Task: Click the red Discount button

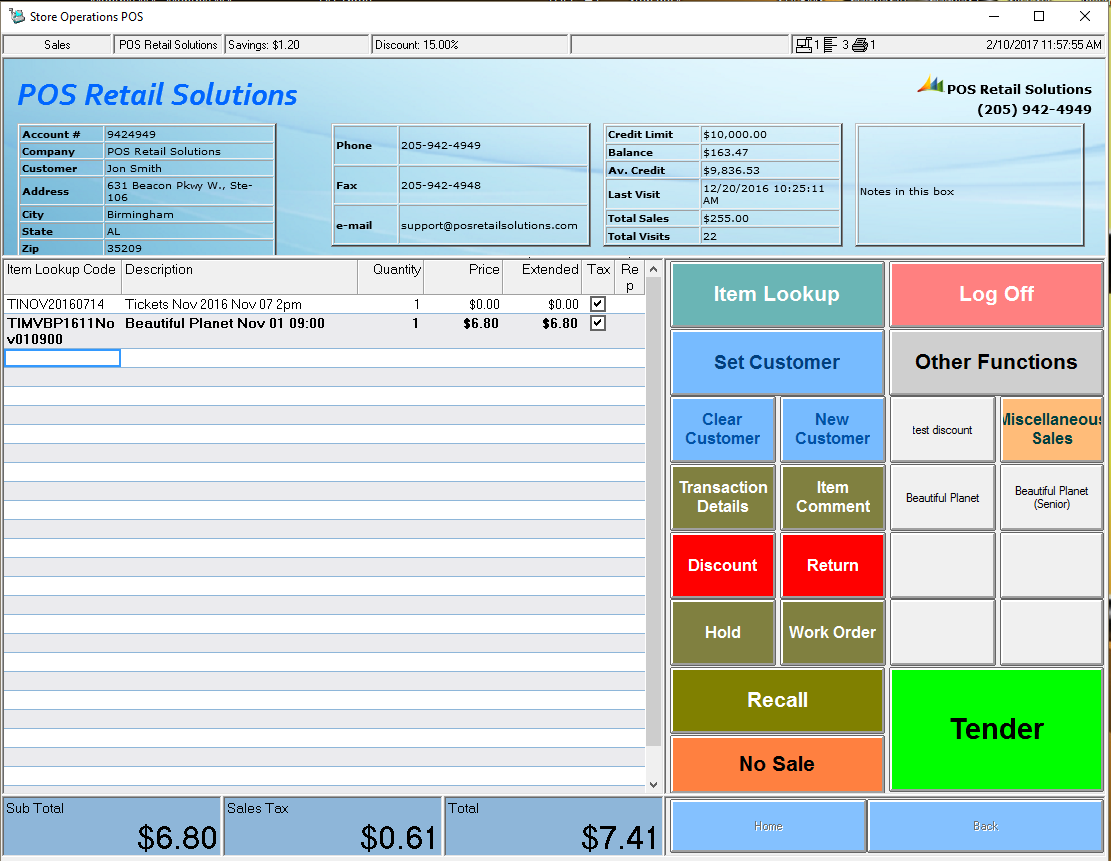Action: (x=723, y=565)
